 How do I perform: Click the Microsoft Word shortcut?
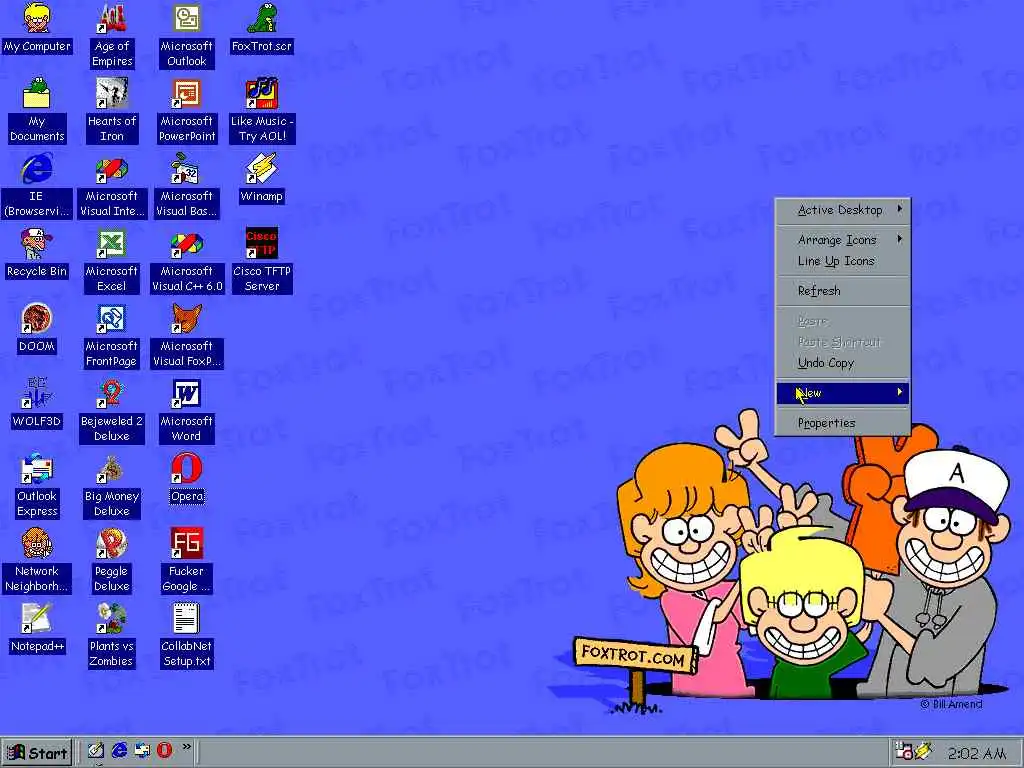coord(187,410)
